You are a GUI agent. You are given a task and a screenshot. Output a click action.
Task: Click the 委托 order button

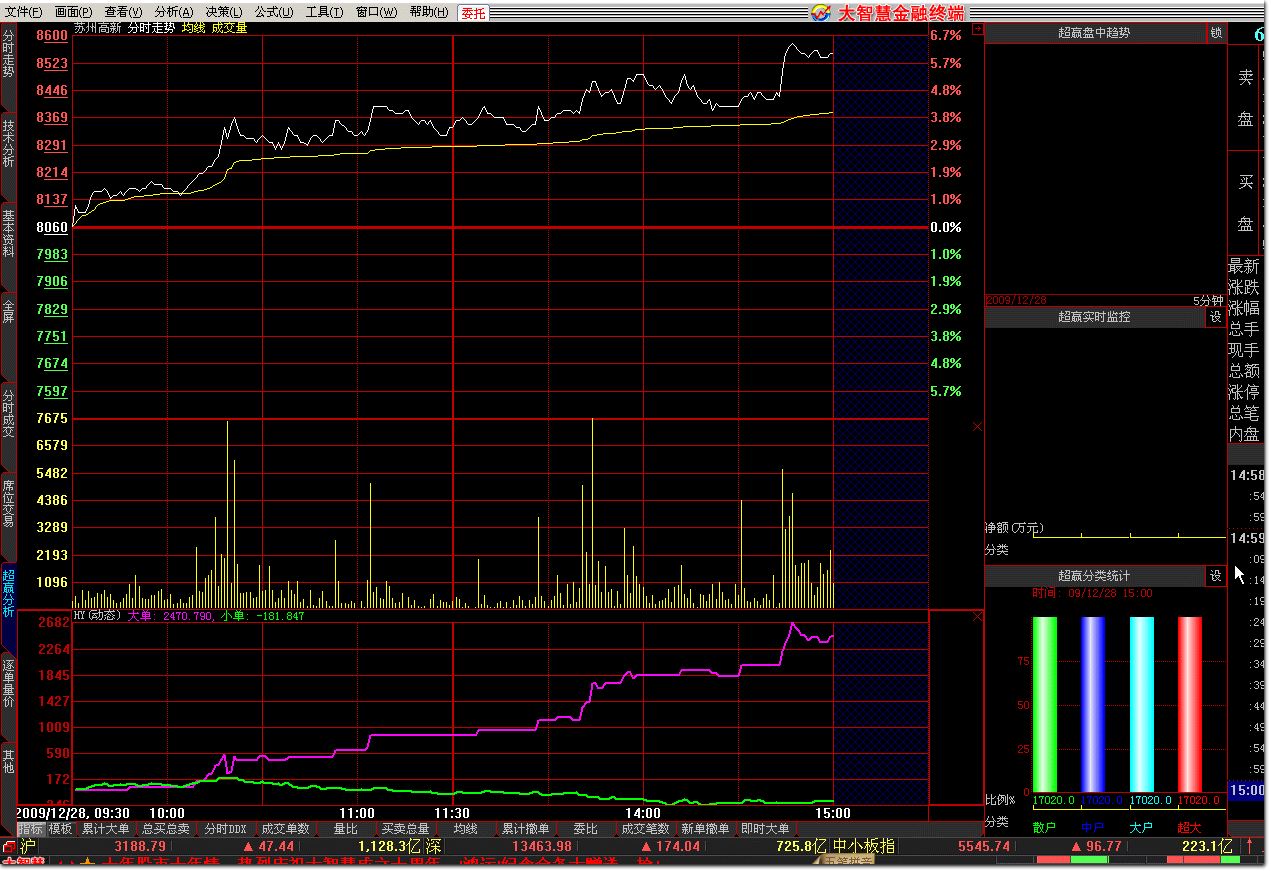(x=473, y=13)
